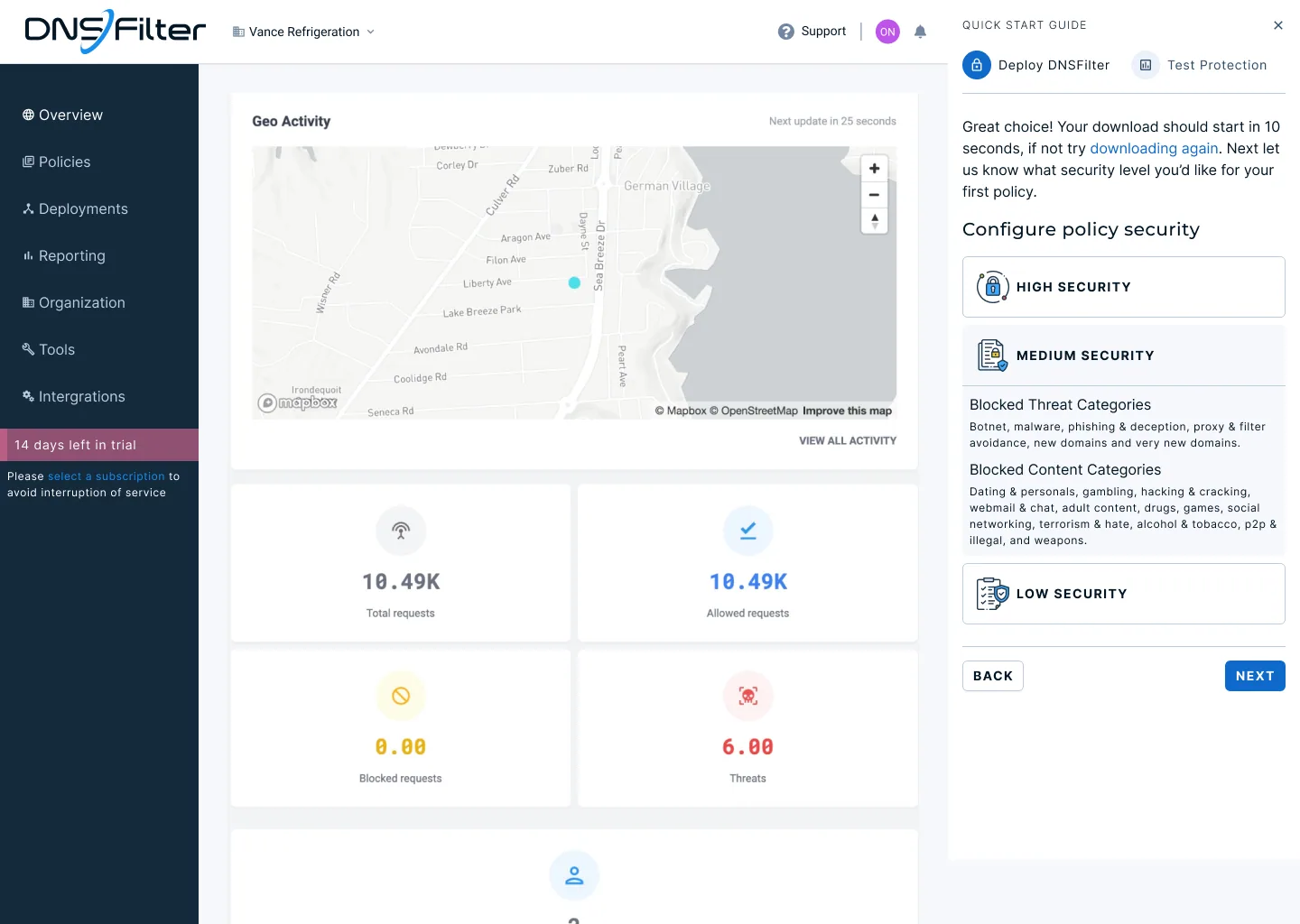
Task: Click the 0.00 Blocked requests value
Action: (x=401, y=747)
